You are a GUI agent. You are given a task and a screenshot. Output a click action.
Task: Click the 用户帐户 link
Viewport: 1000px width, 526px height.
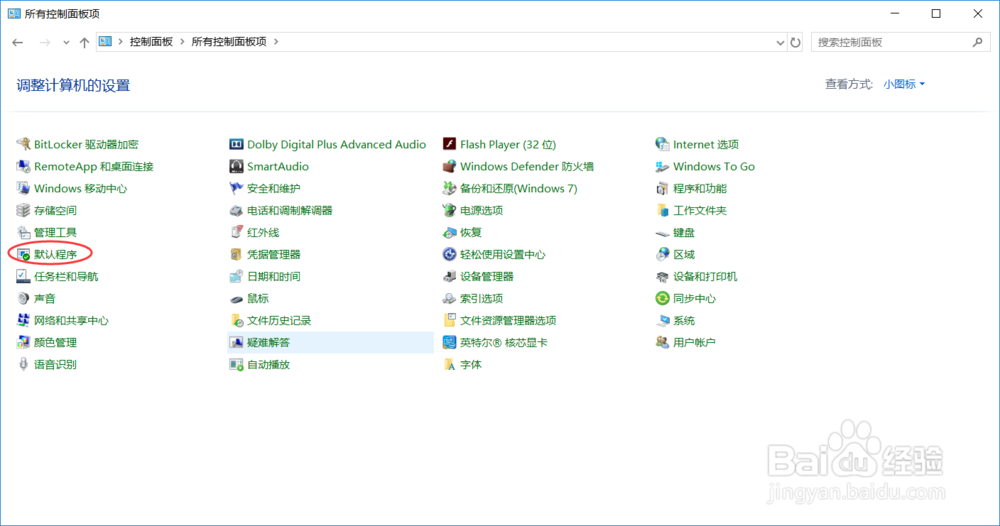coord(695,342)
